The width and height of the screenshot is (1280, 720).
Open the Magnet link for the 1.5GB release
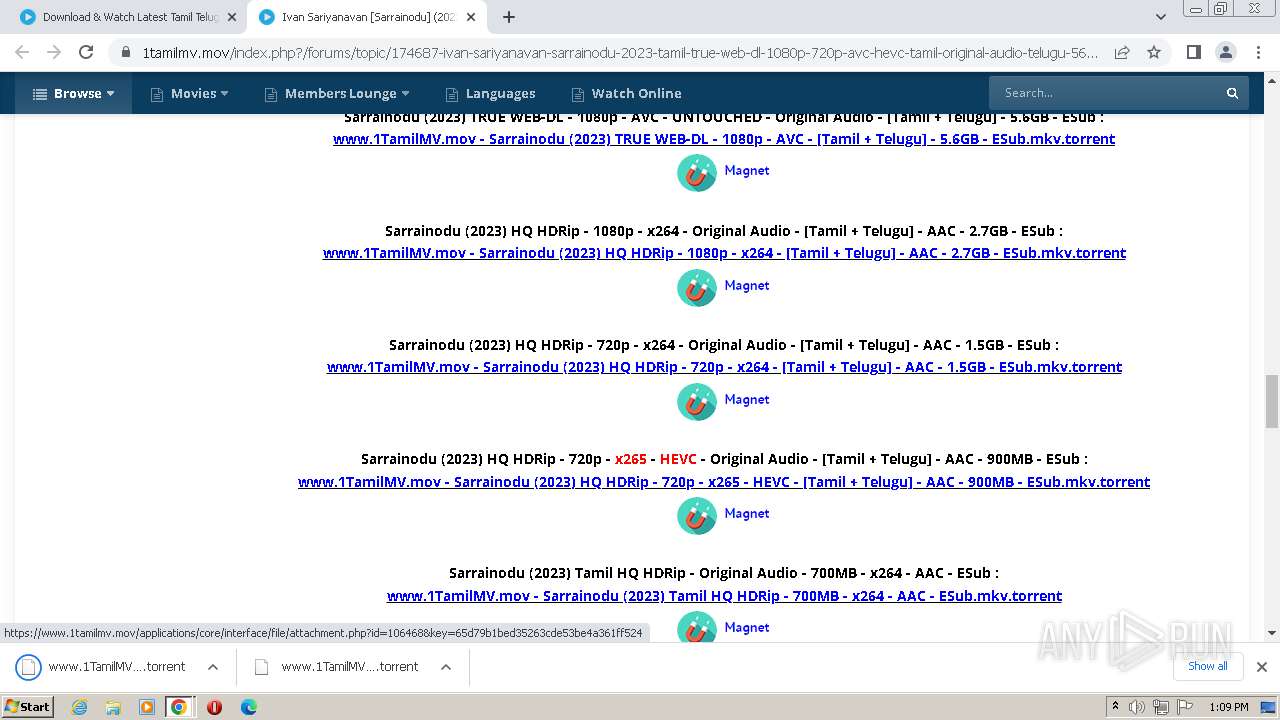tap(747, 400)
